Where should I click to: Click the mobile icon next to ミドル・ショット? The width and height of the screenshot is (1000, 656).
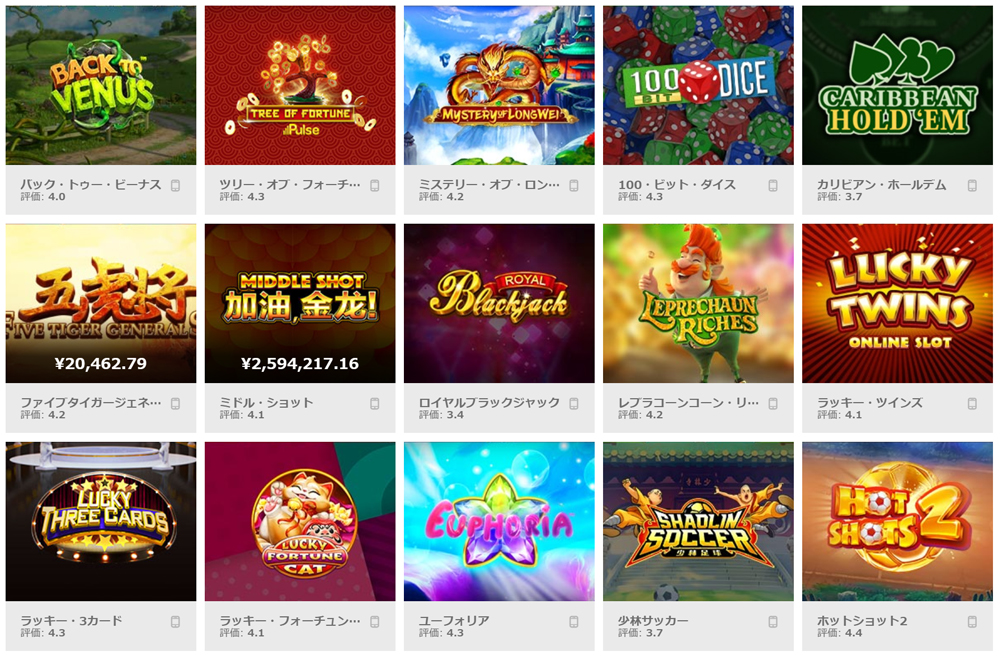click(x=374, y=404)
